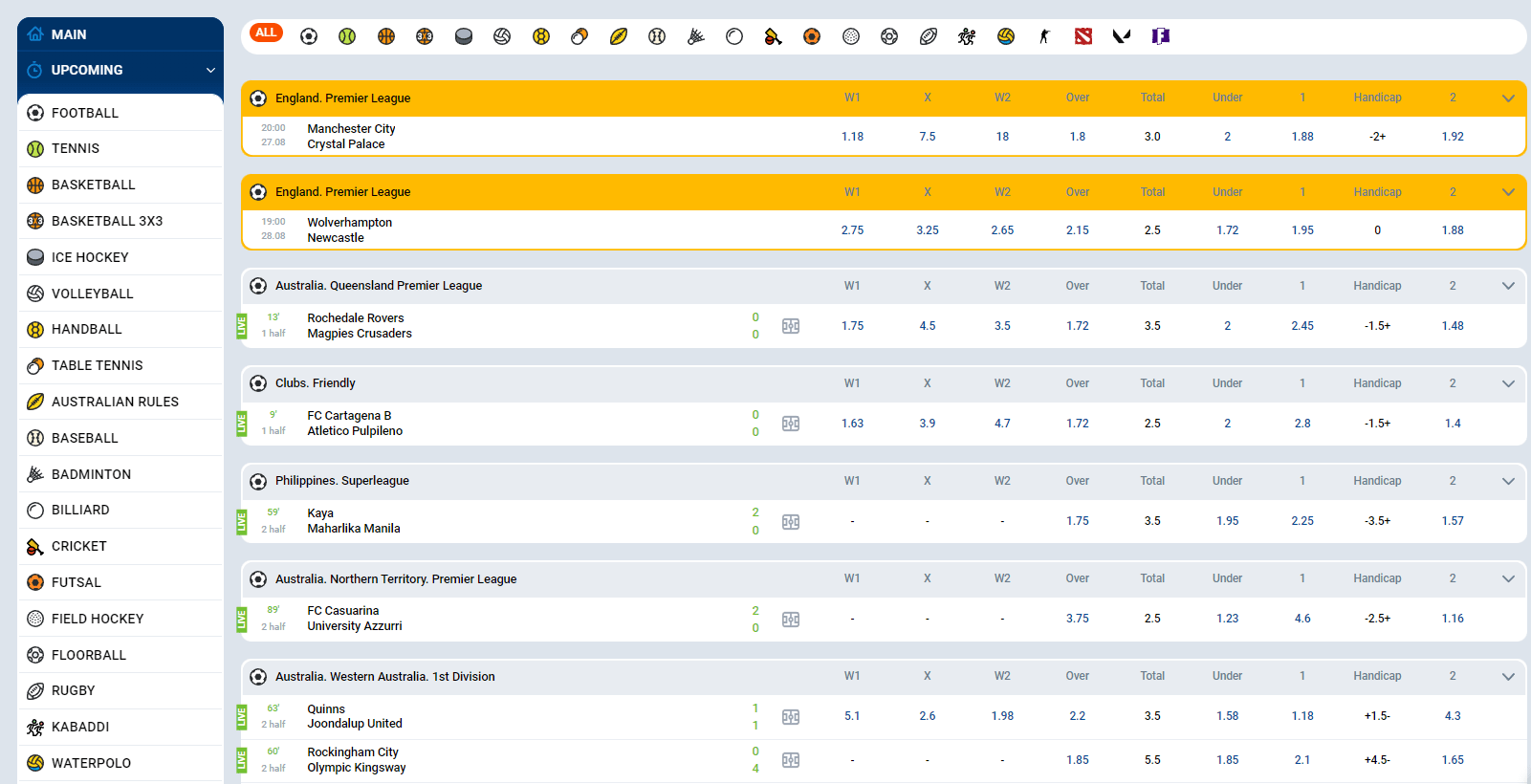This screenshot has width=1531, height=784.
Task: Select TENNIS in the sidebar
Action: click(120, 148)
